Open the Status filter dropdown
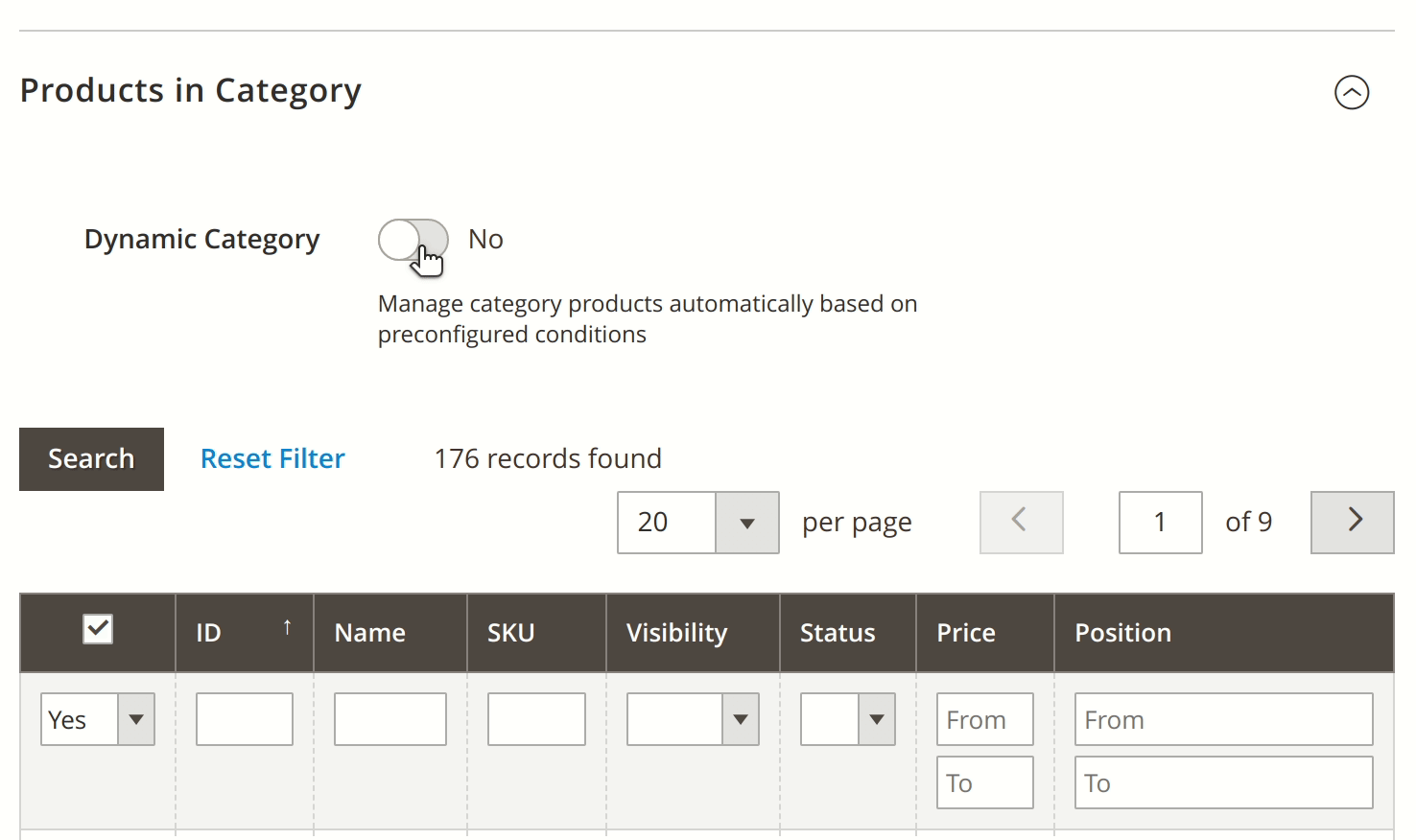The image size is (1416, 840). coord(848,719)
